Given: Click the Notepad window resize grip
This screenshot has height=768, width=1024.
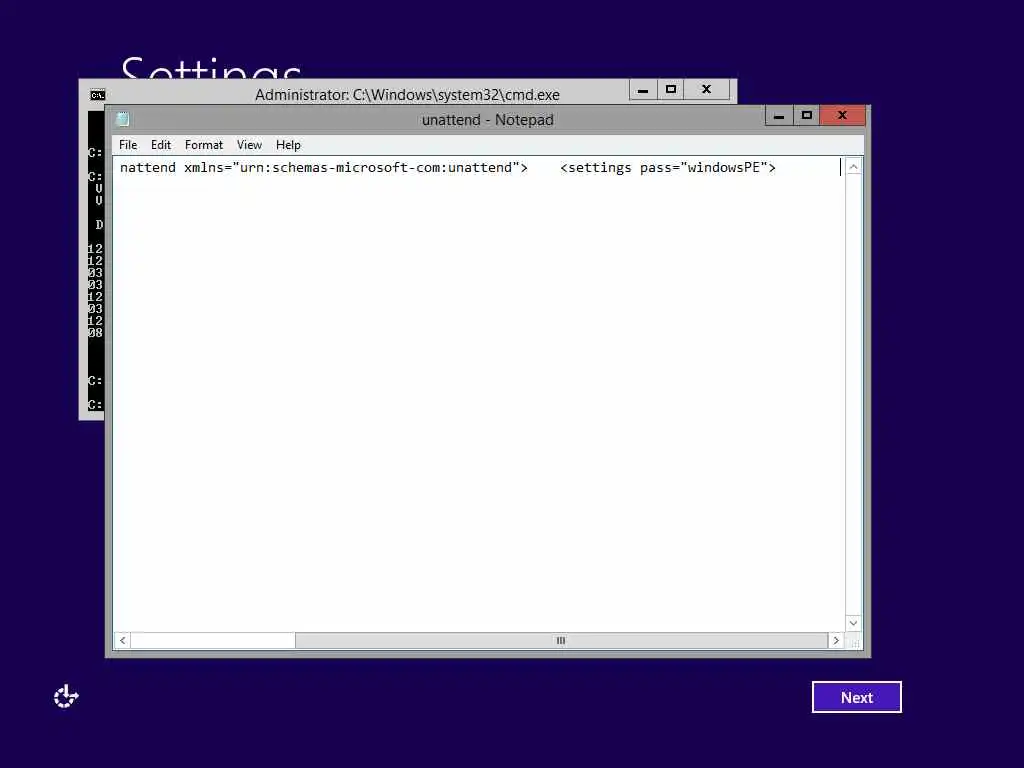Looking at the screenshot, I should (853, 641).
